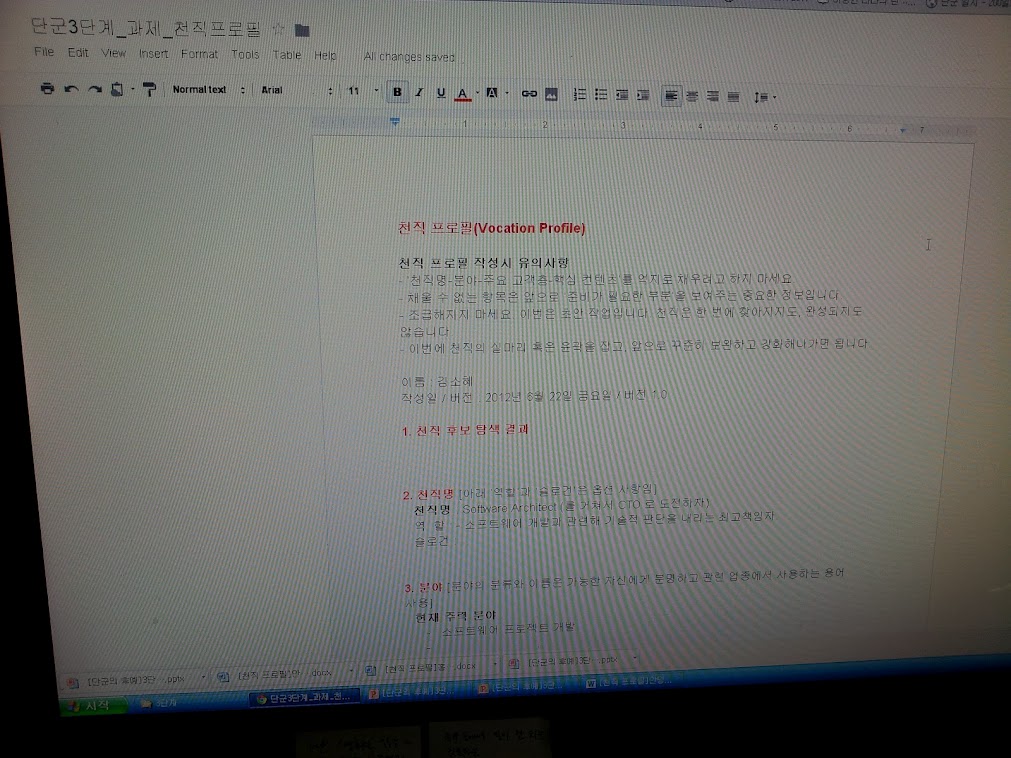This screenshot has width=1011, height=758.
Task: Open the text color picker
Action: (463, 93)
